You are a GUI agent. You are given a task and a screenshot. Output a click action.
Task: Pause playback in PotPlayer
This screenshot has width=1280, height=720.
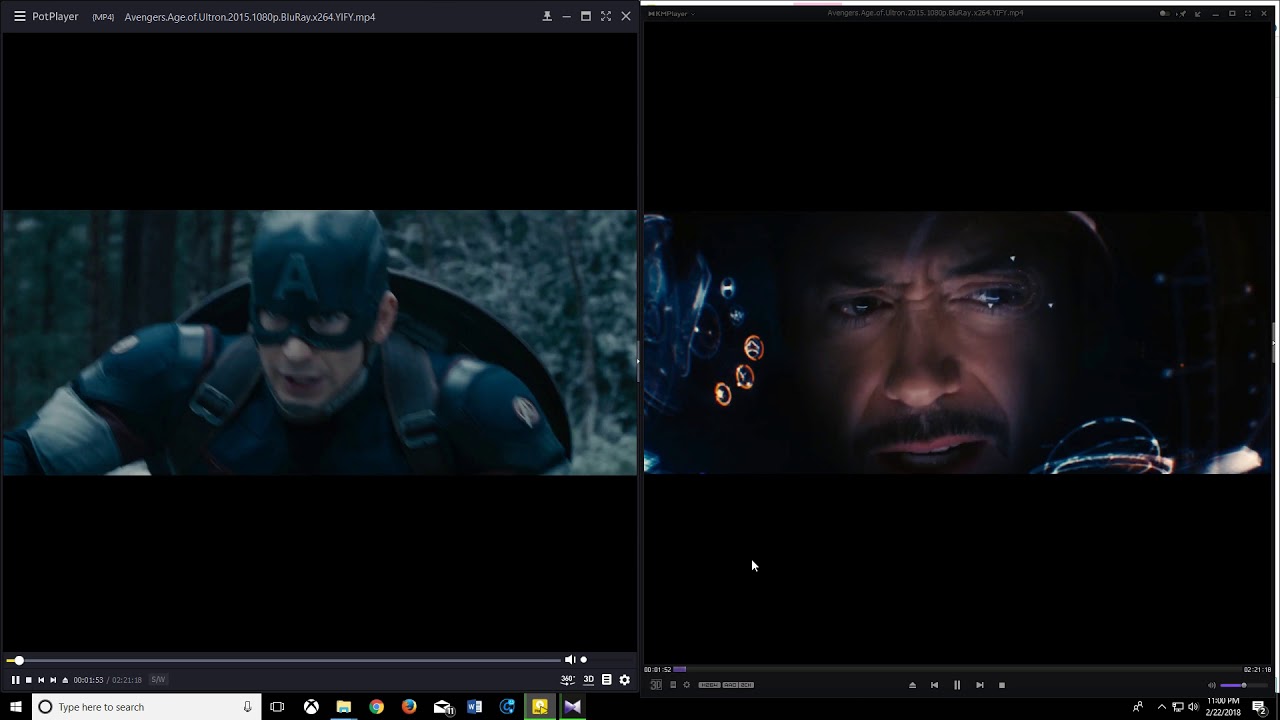(15, 680)
